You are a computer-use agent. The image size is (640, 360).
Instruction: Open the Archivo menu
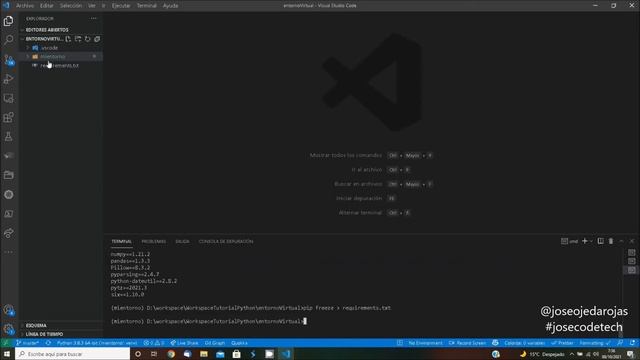[x=25, y=6]
